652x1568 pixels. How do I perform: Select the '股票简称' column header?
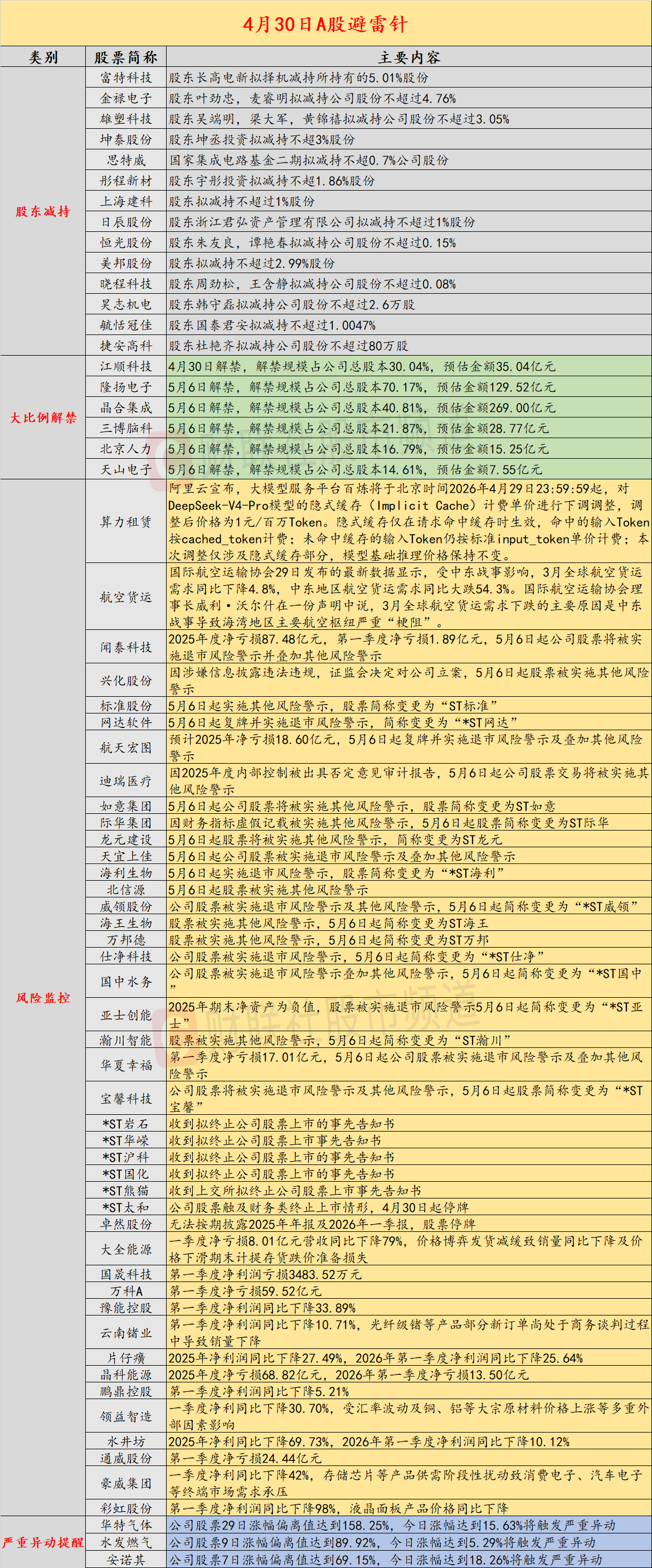point(125,57)
